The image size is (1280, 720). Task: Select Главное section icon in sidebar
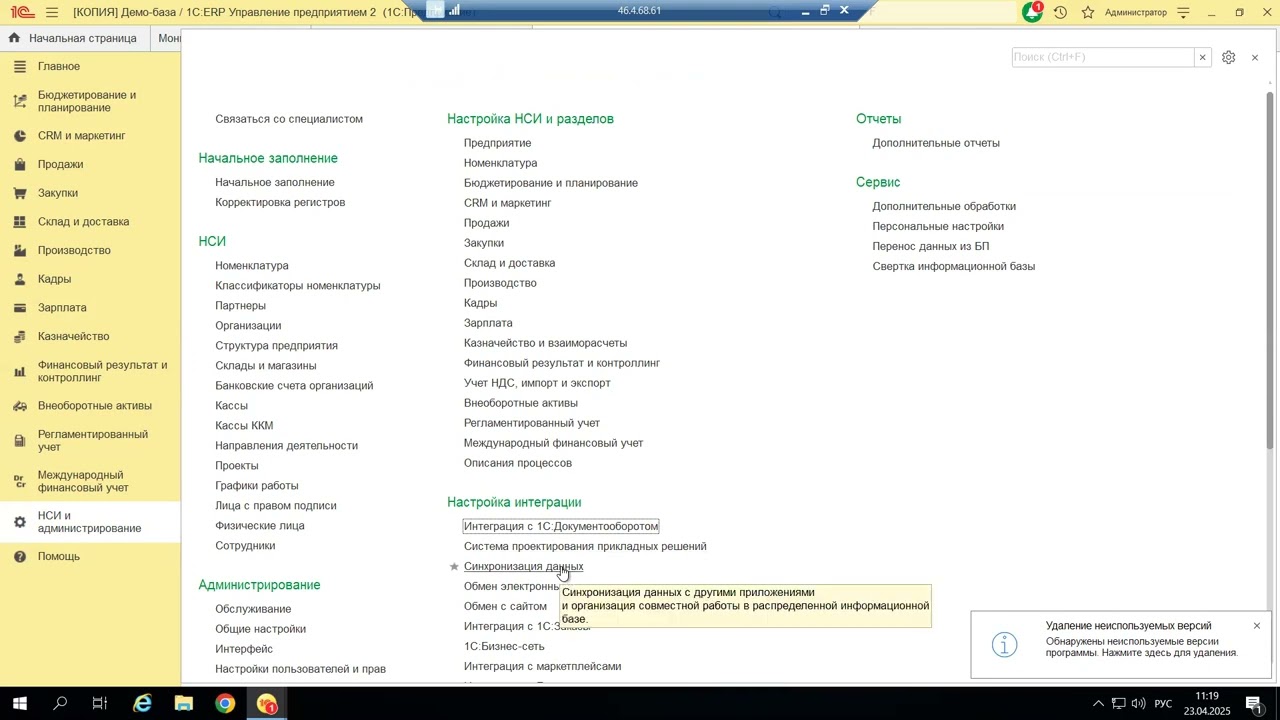tap(19, 66)
